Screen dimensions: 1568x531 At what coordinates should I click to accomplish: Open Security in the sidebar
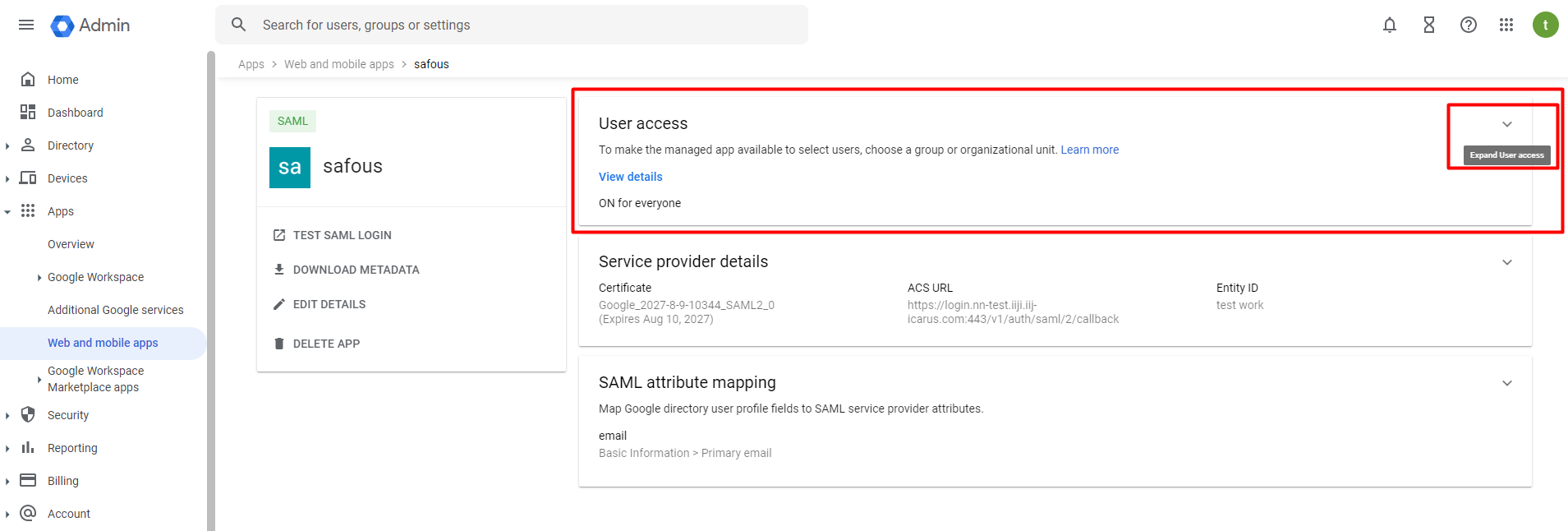click(x=68, y=415)
